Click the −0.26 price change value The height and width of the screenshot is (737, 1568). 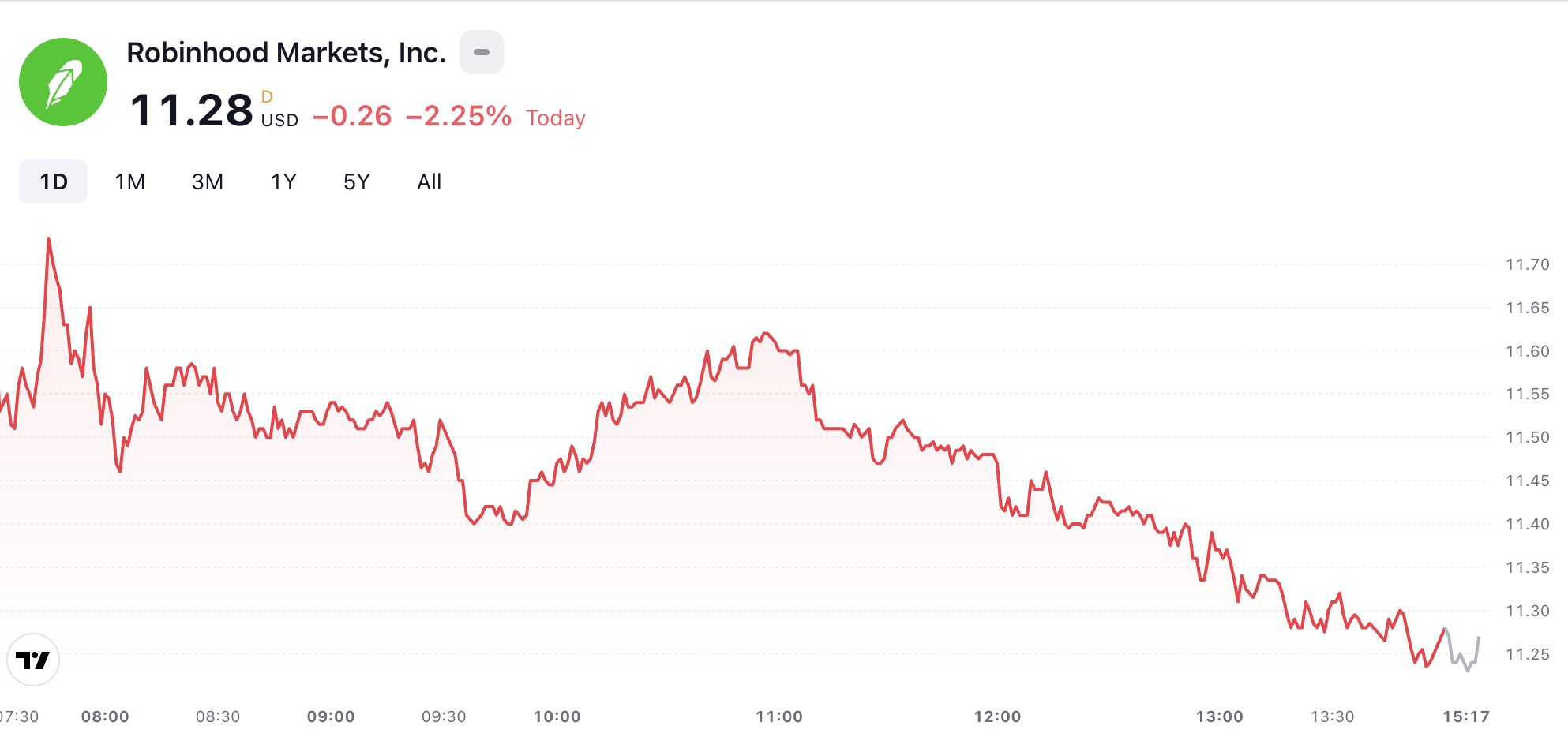tap(352, 117)
